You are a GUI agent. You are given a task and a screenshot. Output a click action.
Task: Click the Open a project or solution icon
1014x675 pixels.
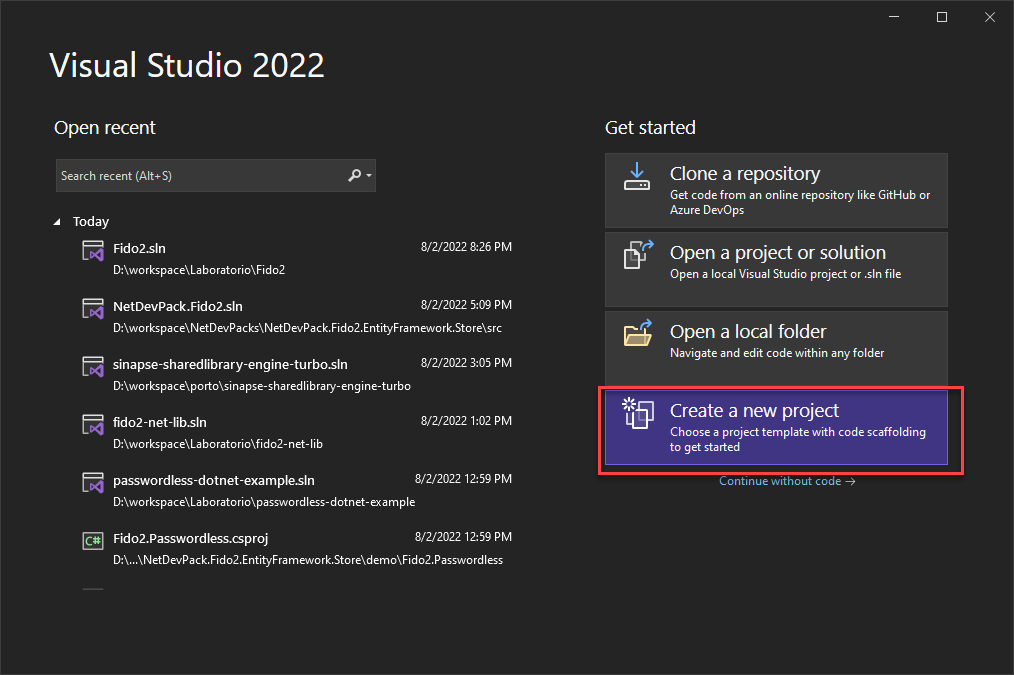point(638,255)
